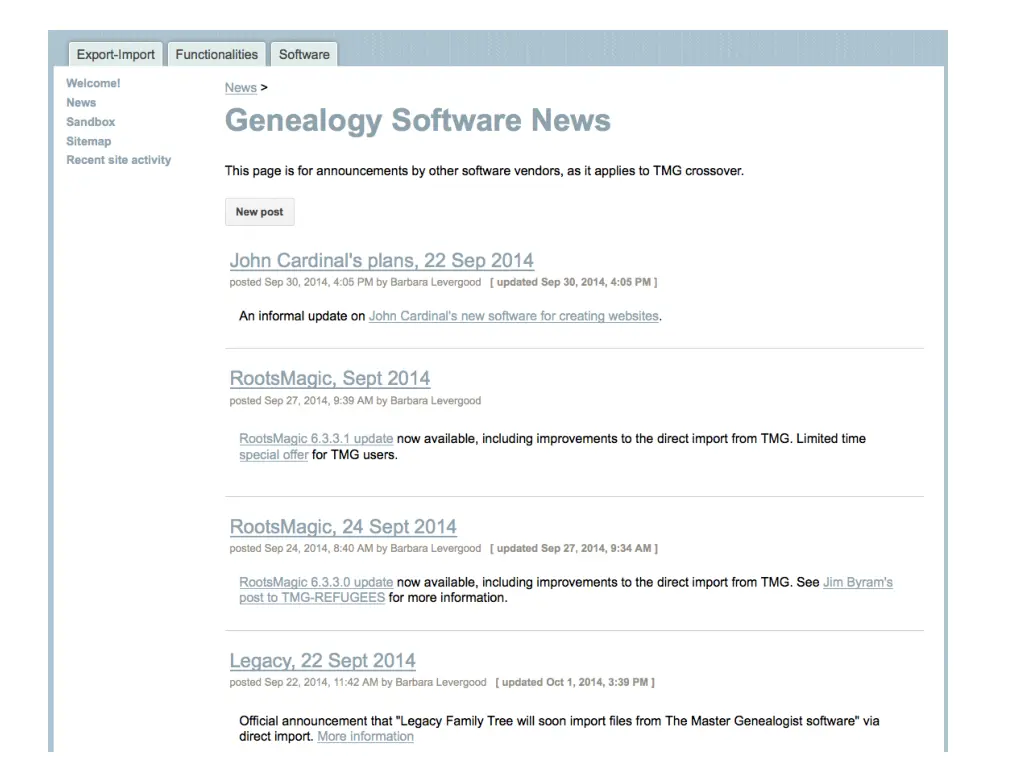This screenshot has height=768, width=1024.
Task: Open the RootsMagic, 24 Sept 2014 post
Action: point(343,527)
